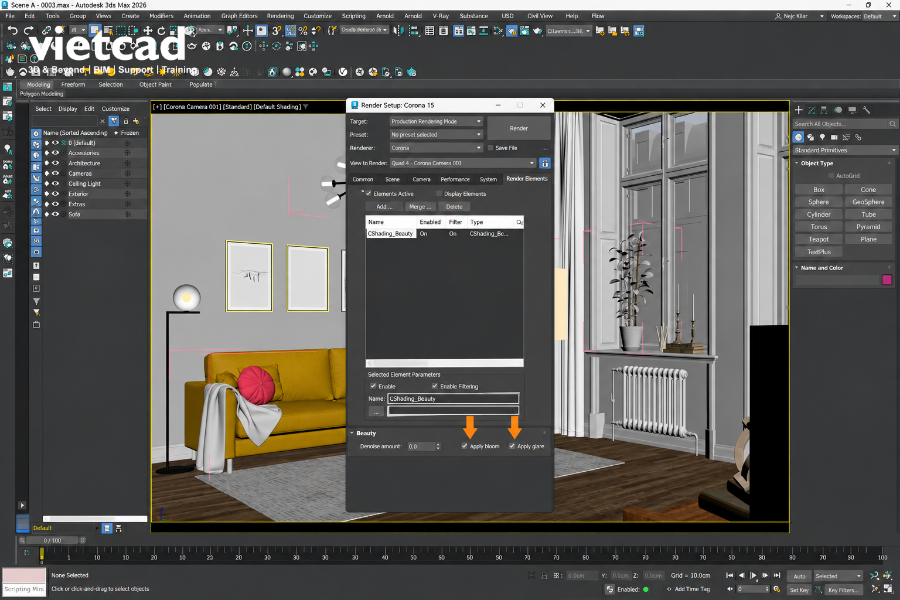This screenshot has width=900, height=600.
Task: Lock the View to Render viewport
Action: [545, 163]
